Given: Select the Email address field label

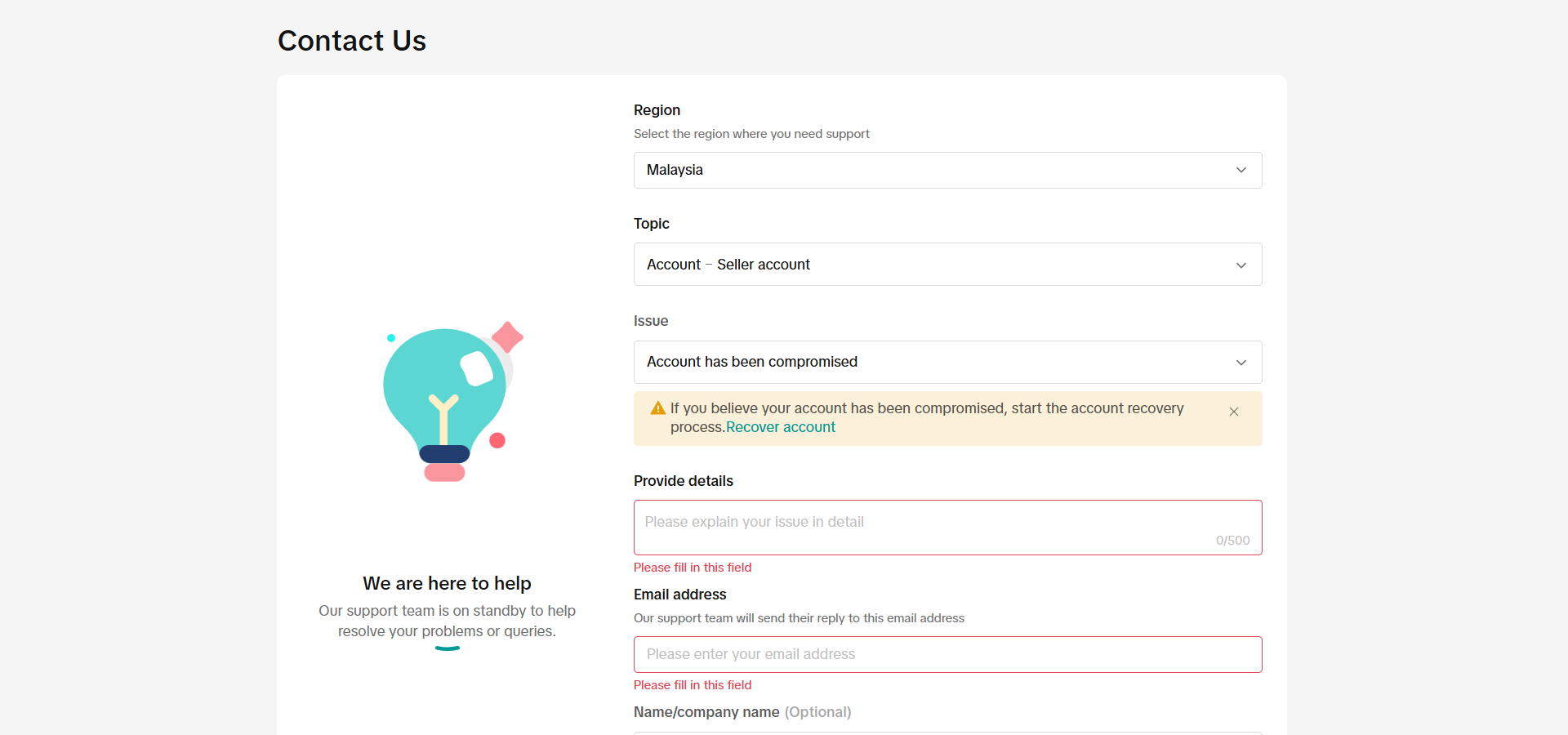Looking at the screenshot, I should [679, 595].
